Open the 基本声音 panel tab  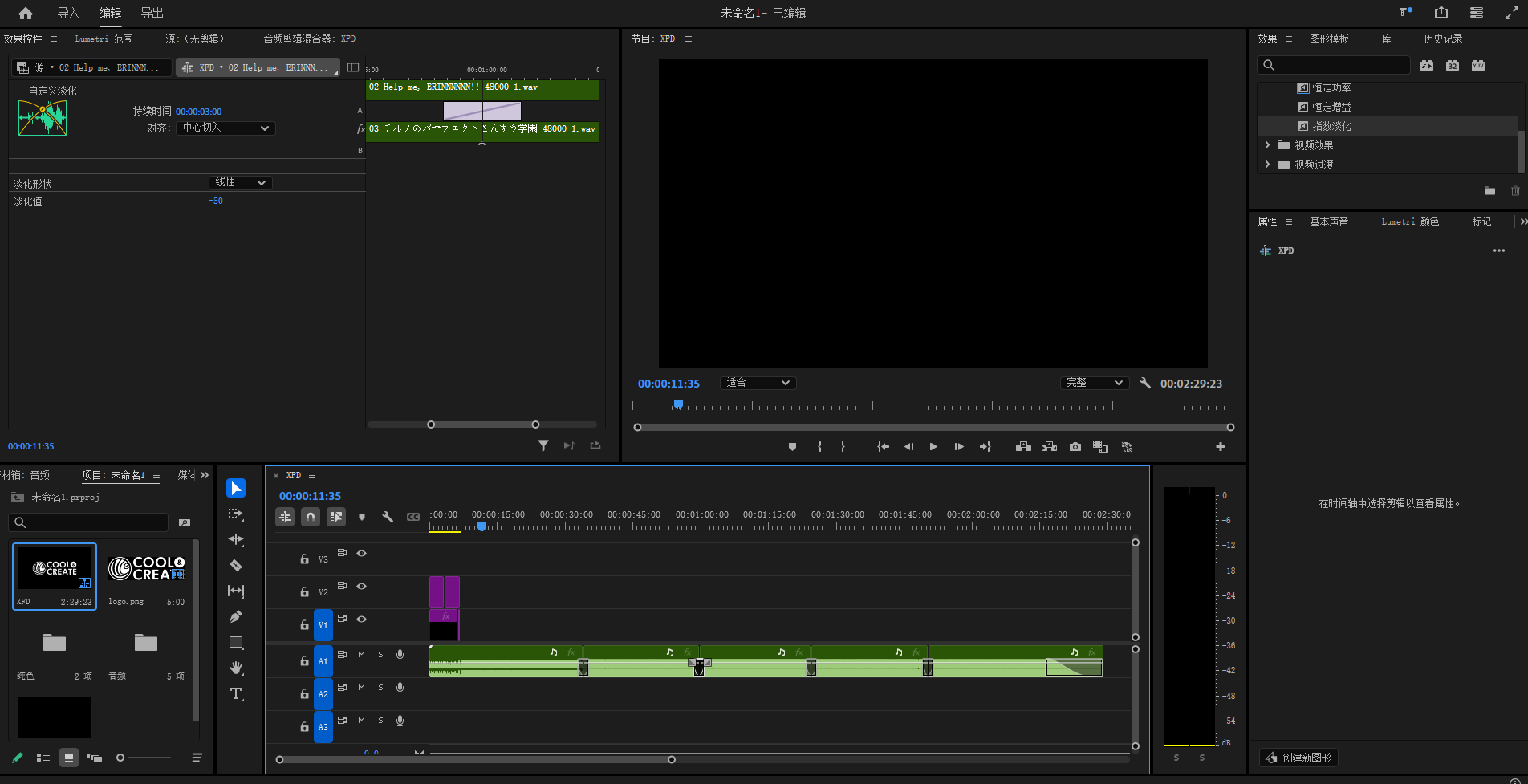pos(1328,222)
